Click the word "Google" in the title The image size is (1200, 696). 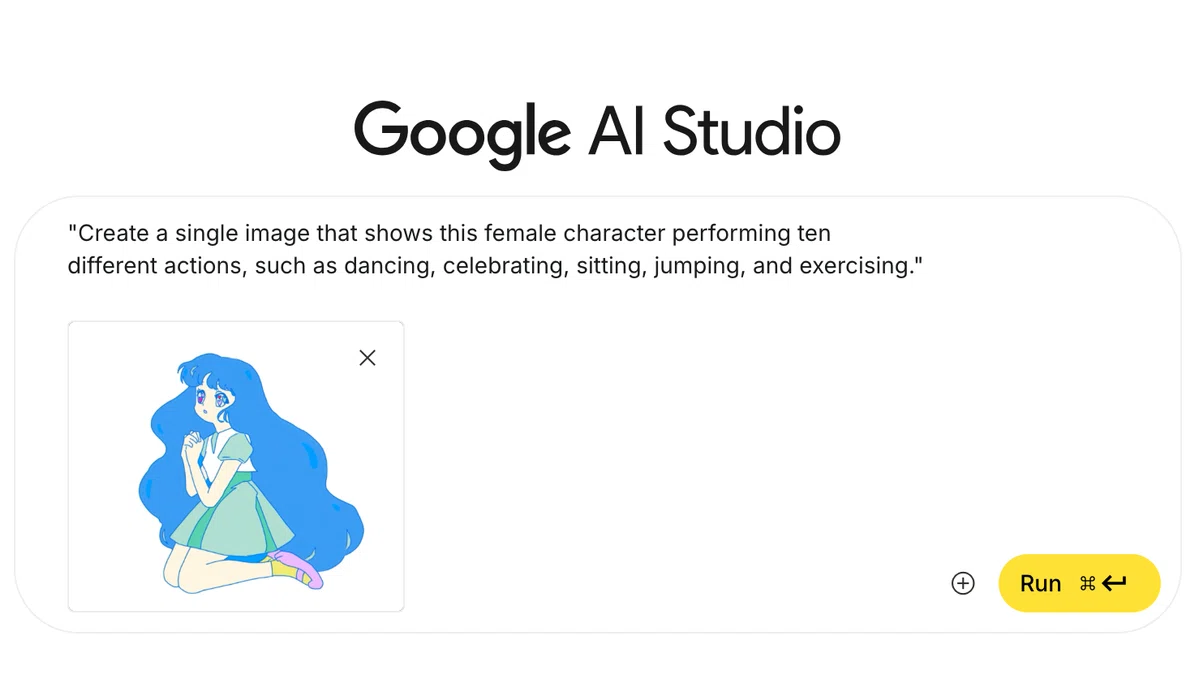point(462,135)
